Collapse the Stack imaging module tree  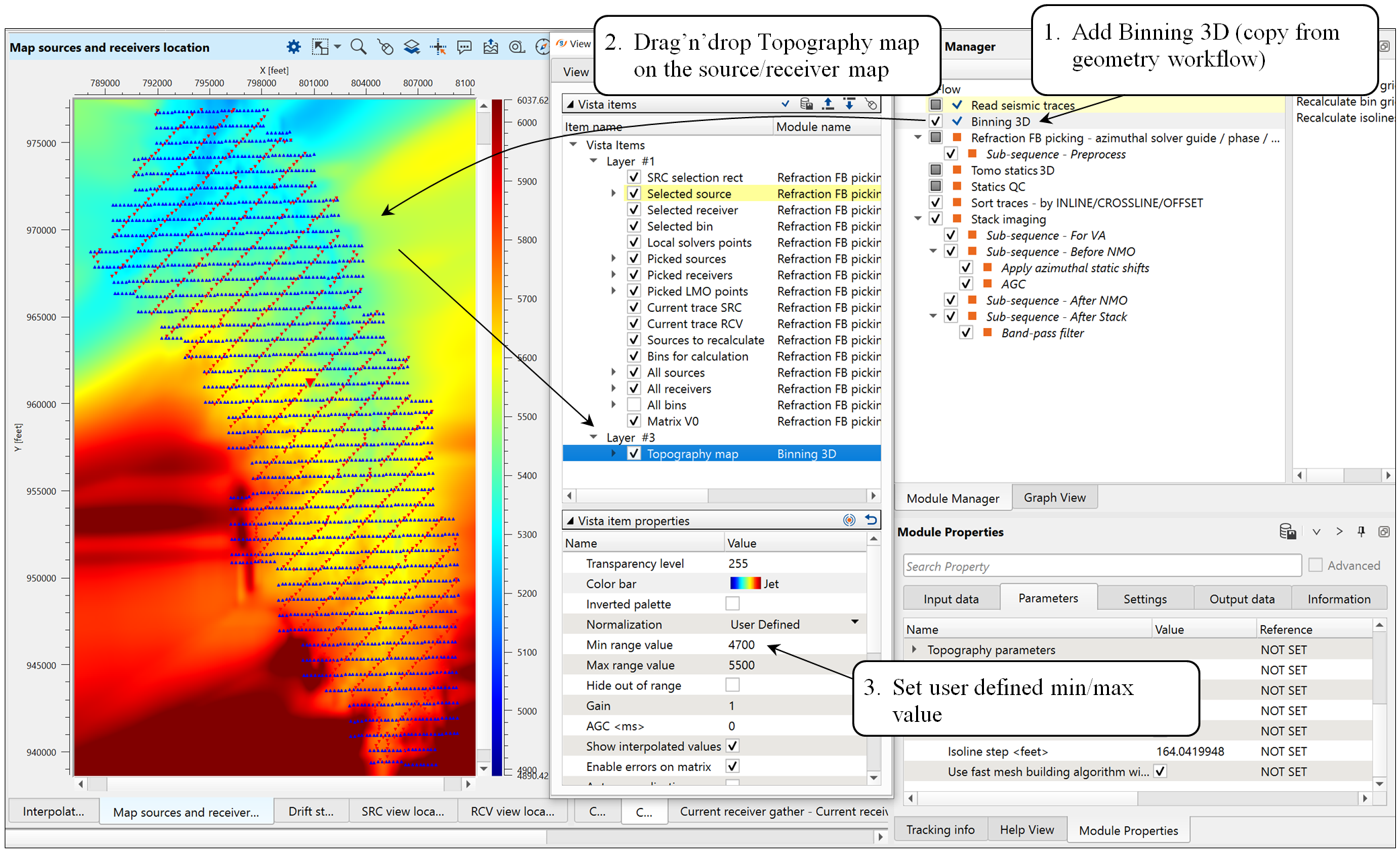click(x=918, y=218)
